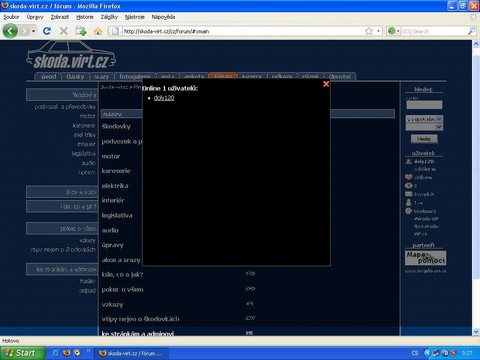
Task: Click the page vertical scrollbar down arrow
Action: point(476,331)
